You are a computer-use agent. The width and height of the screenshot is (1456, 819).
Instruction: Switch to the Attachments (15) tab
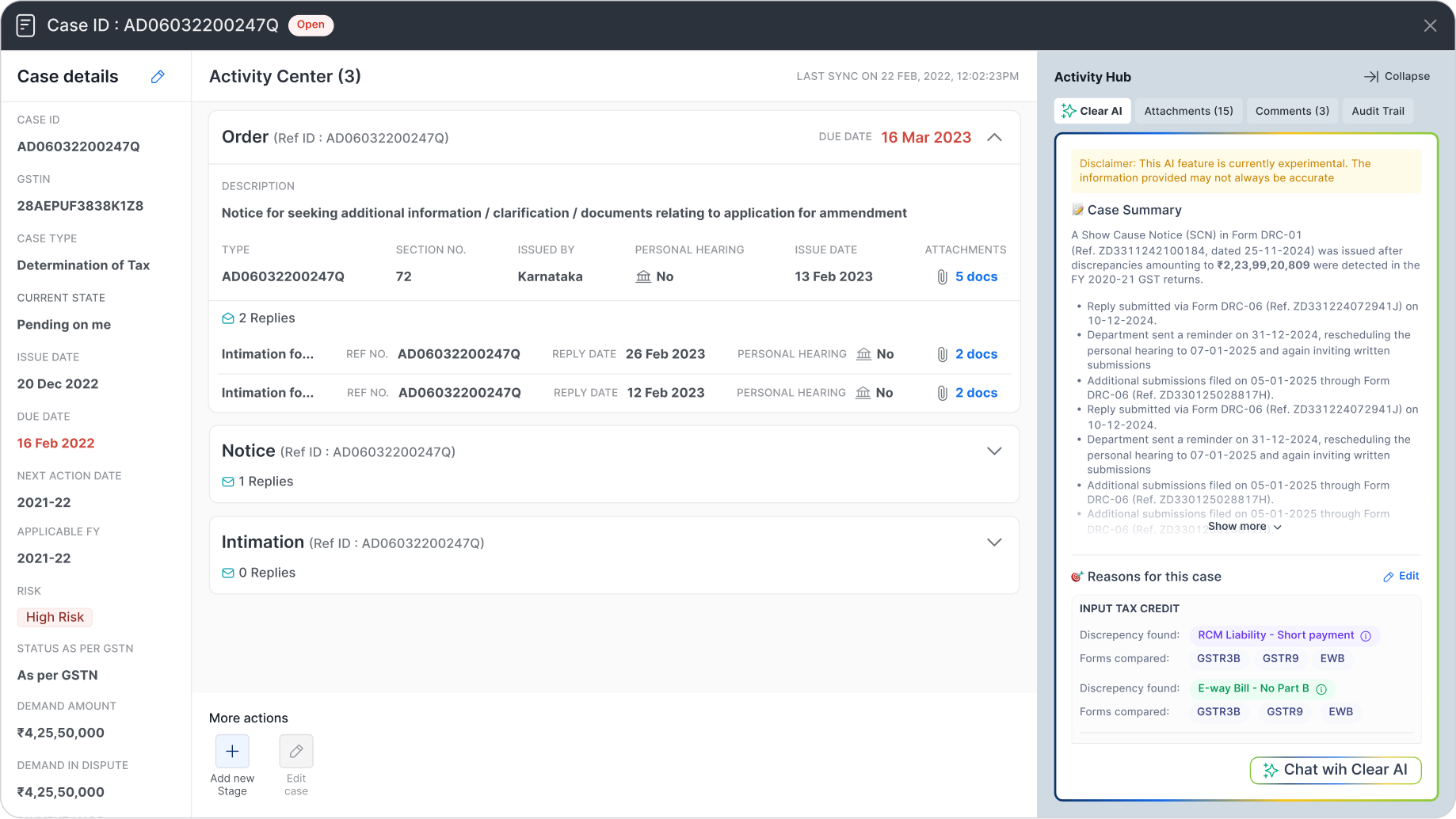click(x=1188, y=111)
